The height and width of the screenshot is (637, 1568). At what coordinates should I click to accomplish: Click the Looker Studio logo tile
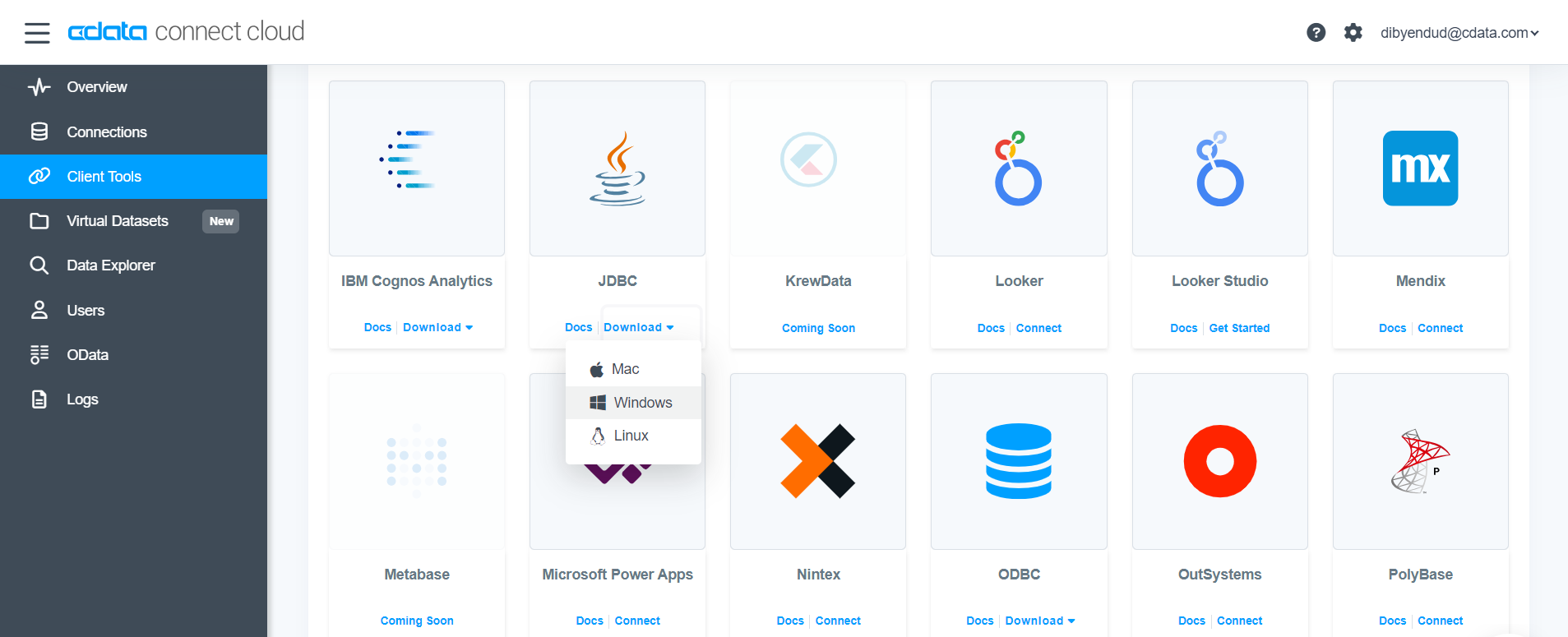1220,168
